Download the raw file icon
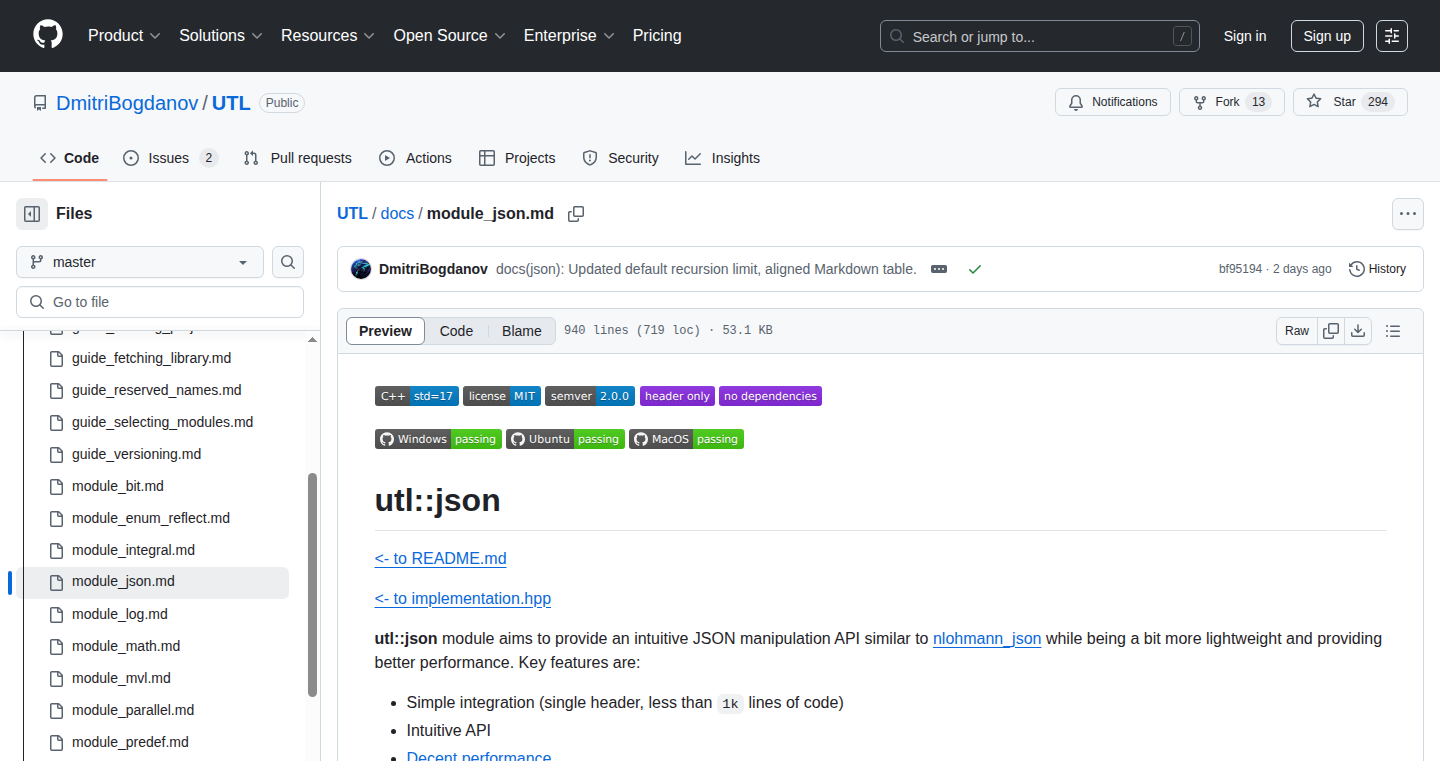 coord(1358,331)
